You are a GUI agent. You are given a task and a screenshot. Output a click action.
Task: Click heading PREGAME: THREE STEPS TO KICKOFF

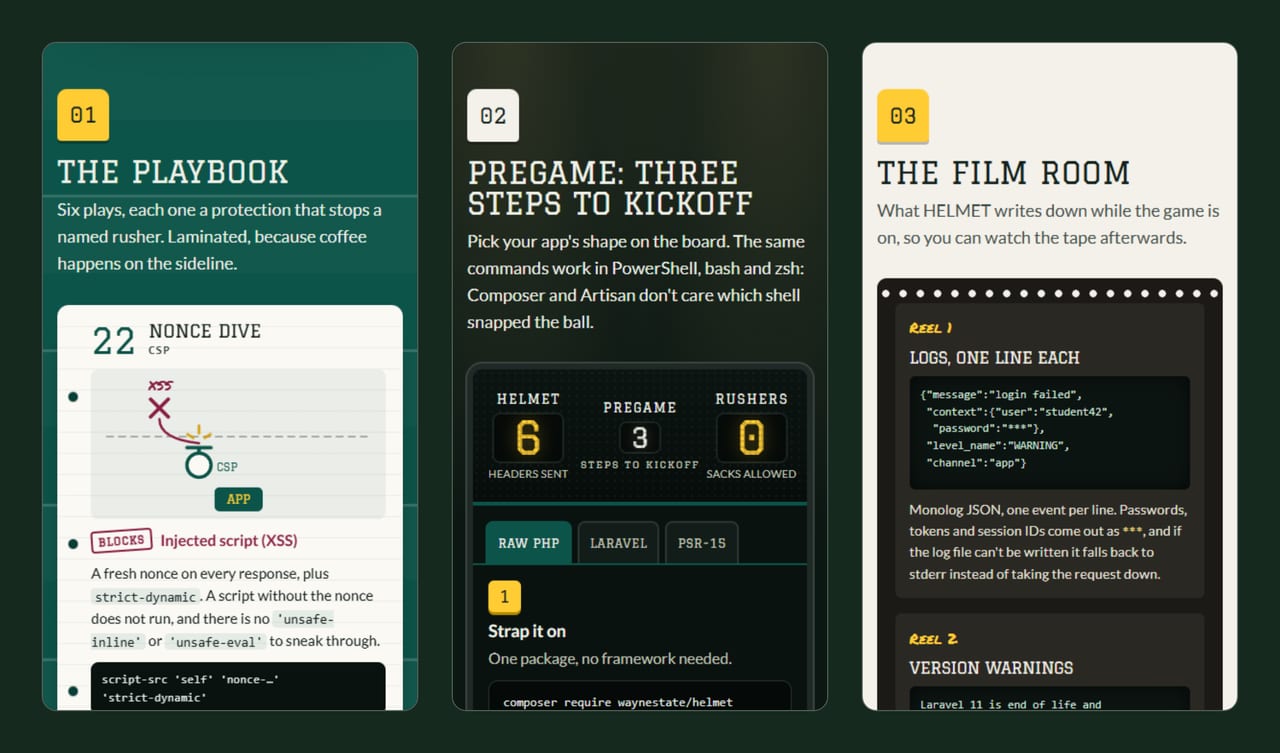[x=609, y=187]
